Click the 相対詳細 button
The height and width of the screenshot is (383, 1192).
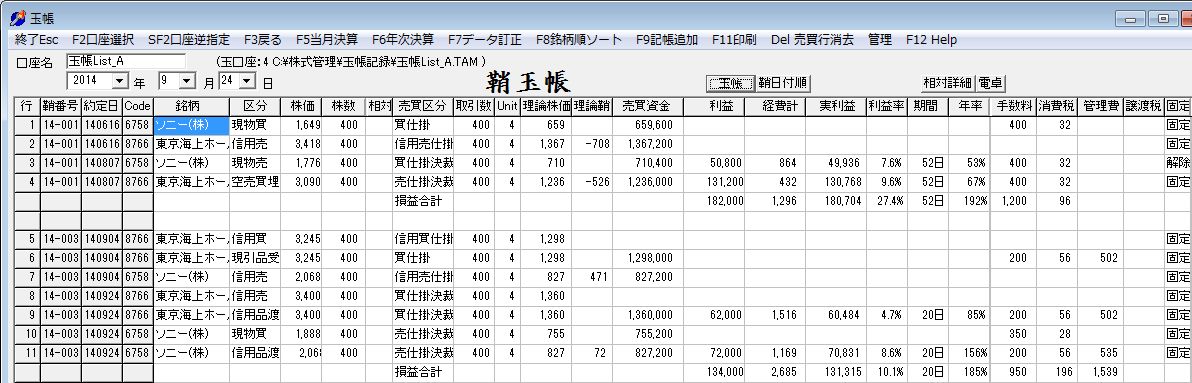coord(947,83)
